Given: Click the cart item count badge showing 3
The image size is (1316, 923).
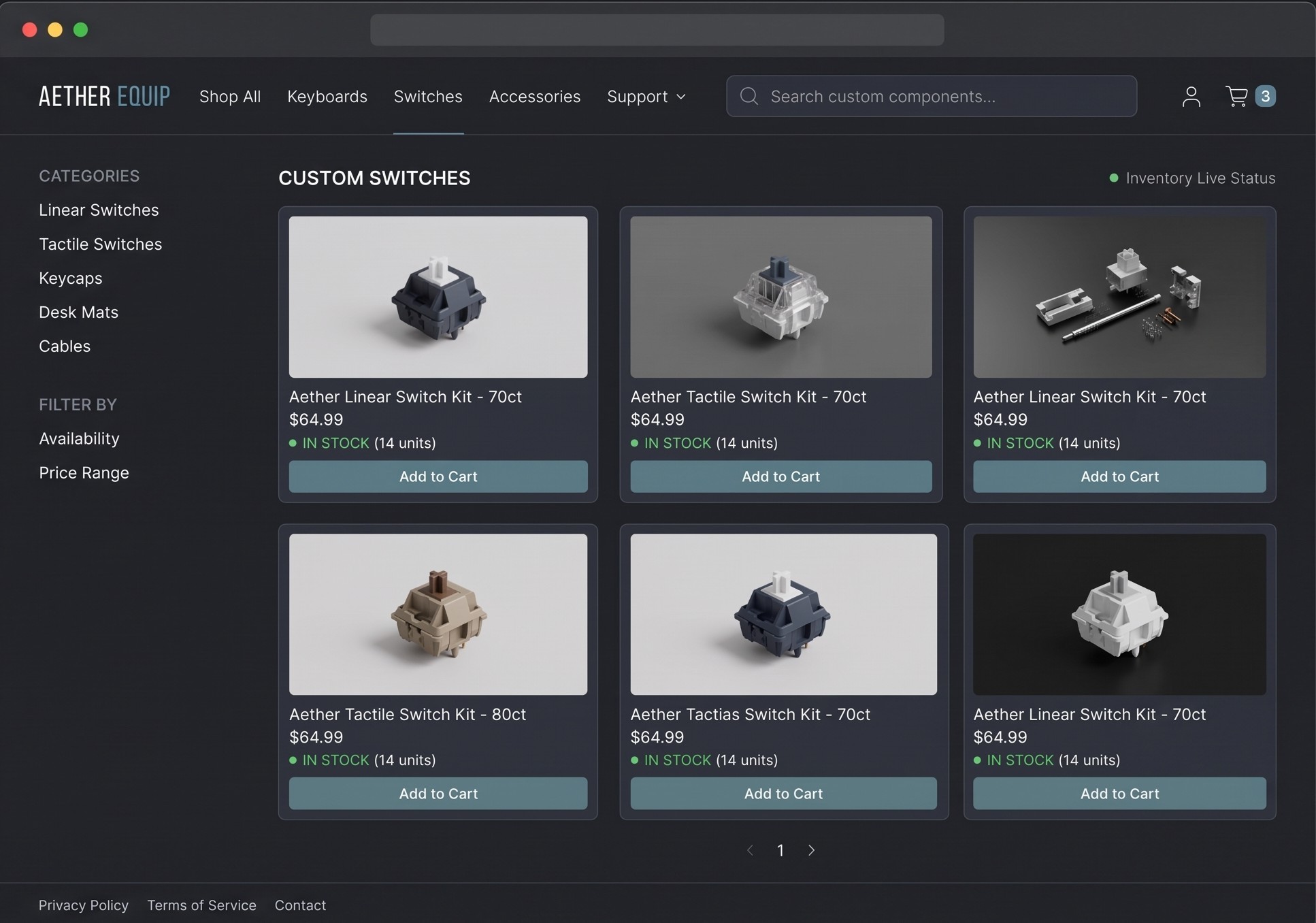Looking at the screenshot, I should (x=1265, y=96).
